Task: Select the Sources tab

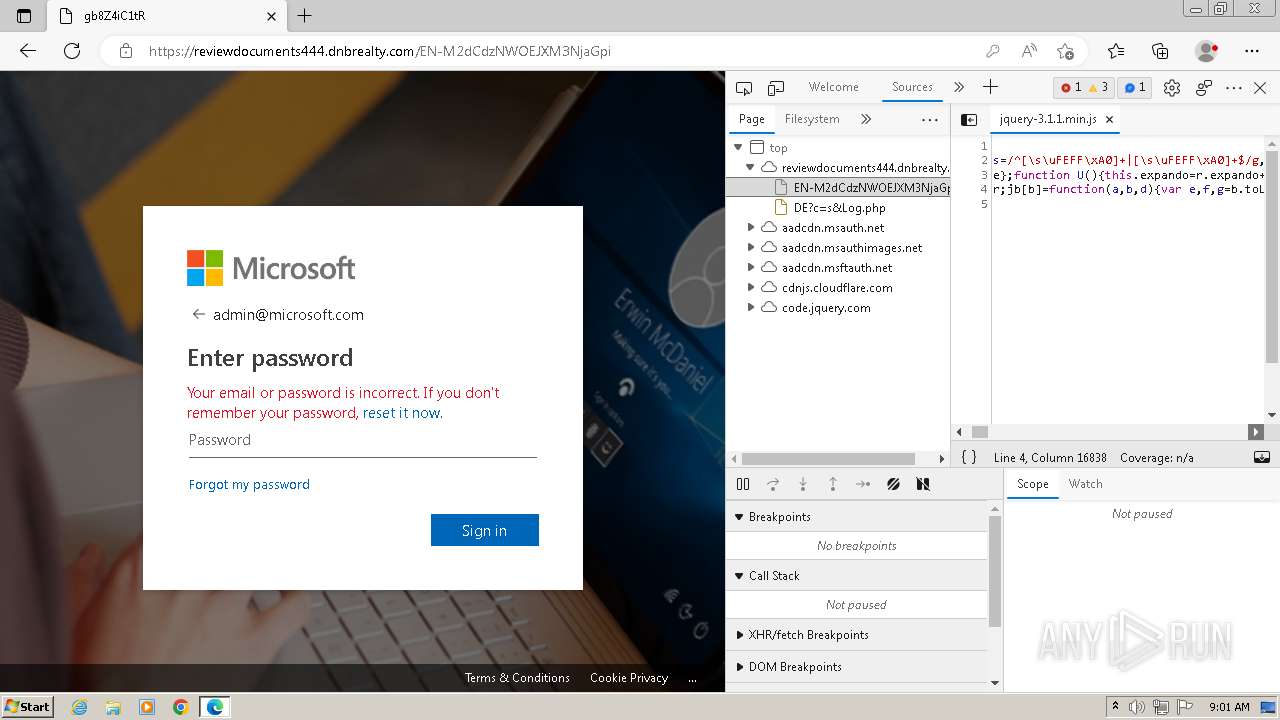Action: click(912, 87)
